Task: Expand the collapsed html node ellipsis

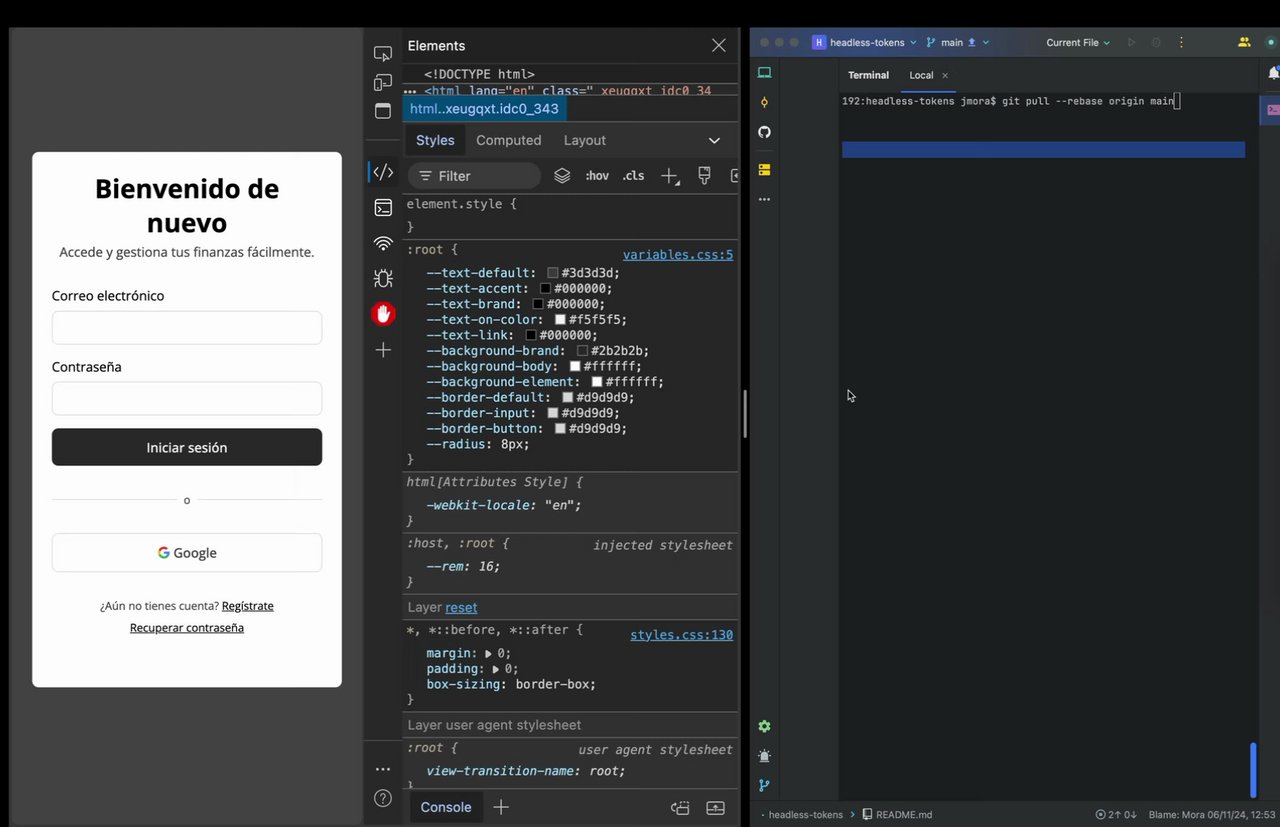Action: click(x=410, y=91)
